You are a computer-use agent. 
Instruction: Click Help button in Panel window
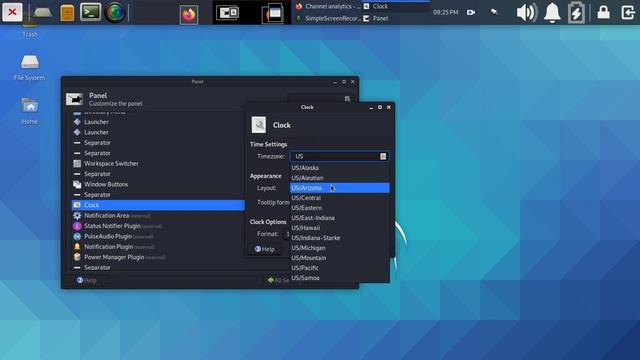87,280
